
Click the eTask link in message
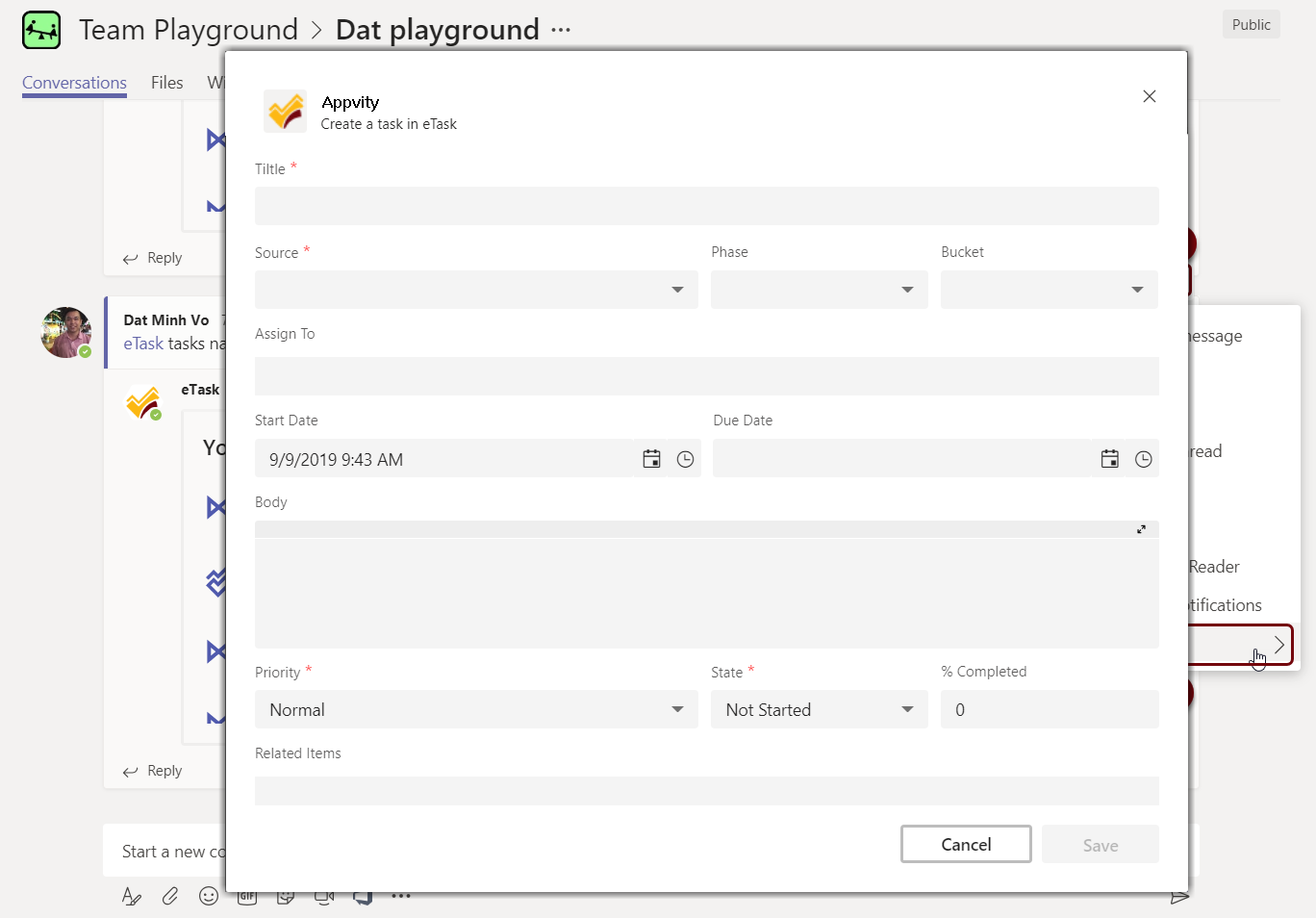pyautogui.click(x=143, y=344)
